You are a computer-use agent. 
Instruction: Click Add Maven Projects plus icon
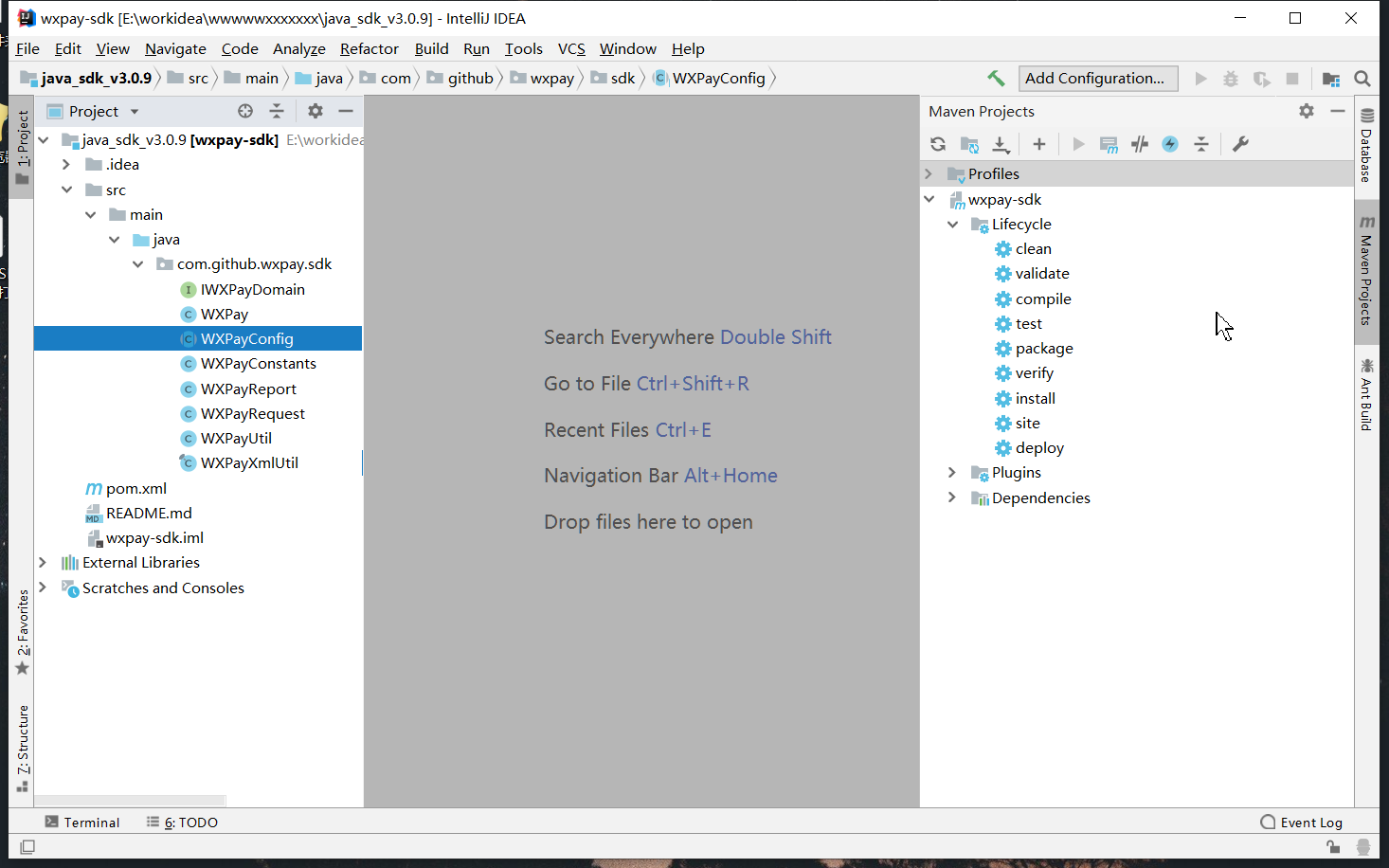[x=1039, y=144]
